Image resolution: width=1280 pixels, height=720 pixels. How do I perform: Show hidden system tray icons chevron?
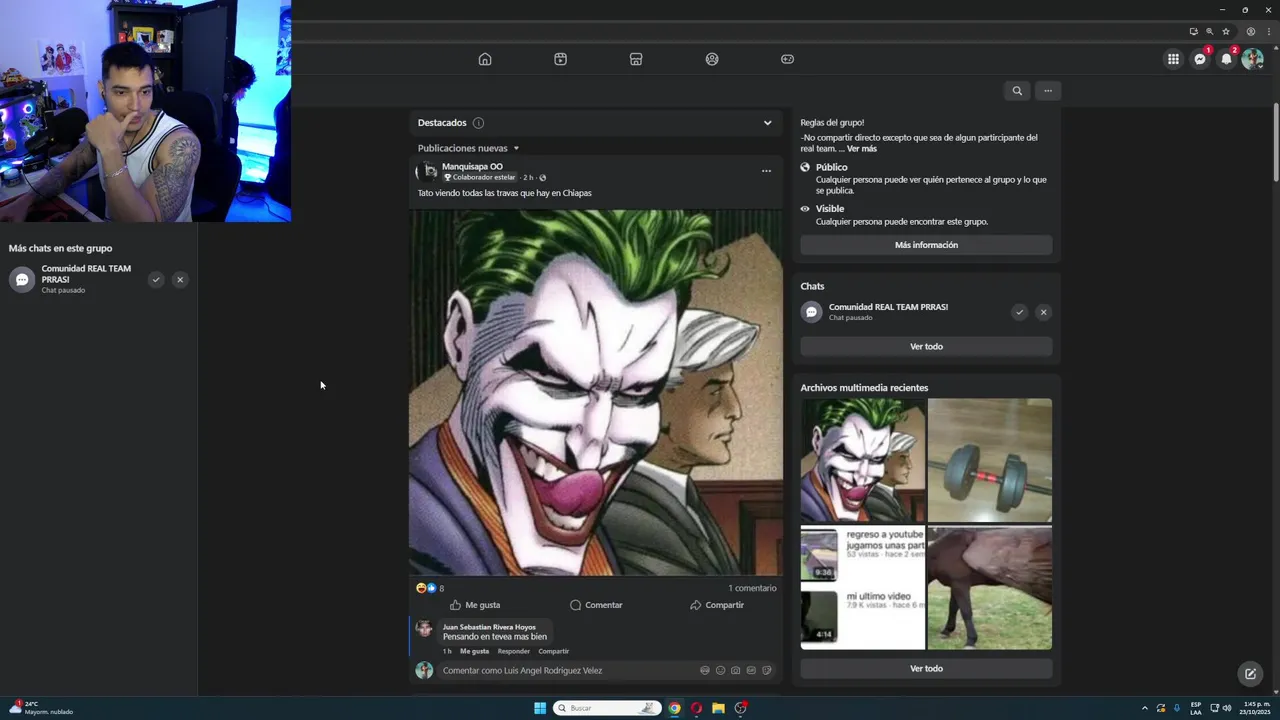tap(1145, 708)
